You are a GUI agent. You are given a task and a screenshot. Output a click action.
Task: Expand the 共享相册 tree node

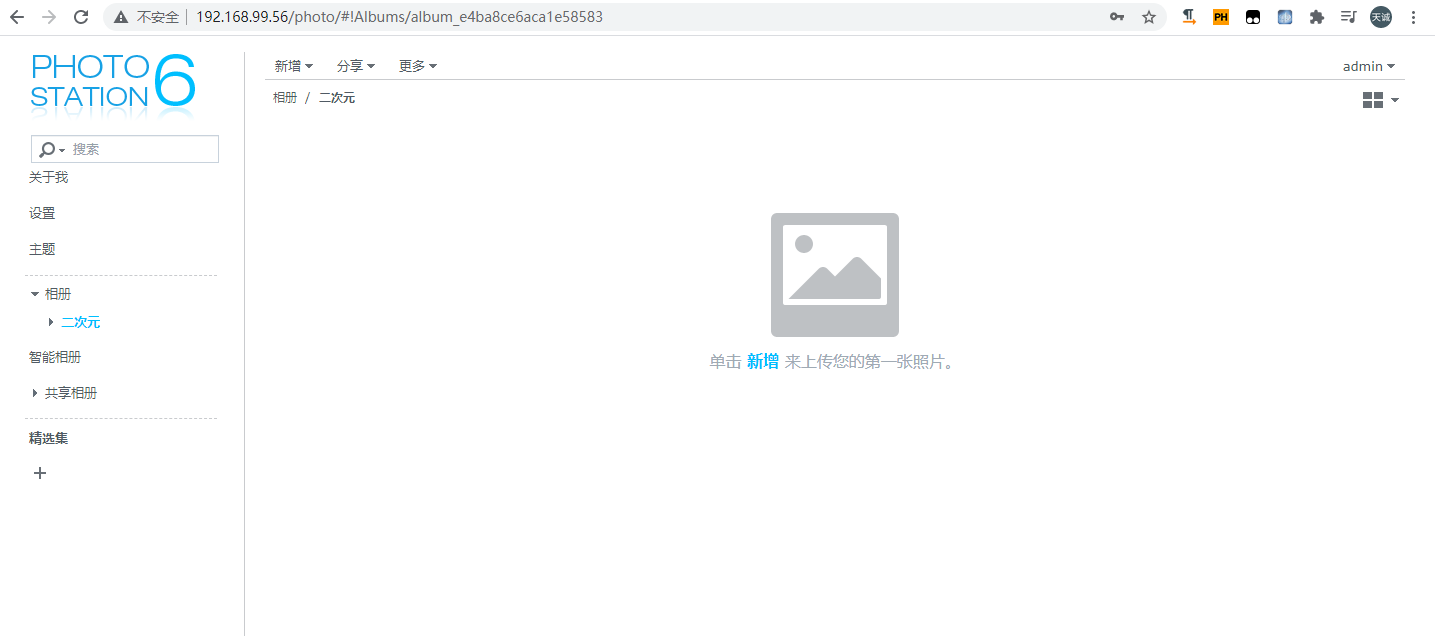click(x=35, y=393)
